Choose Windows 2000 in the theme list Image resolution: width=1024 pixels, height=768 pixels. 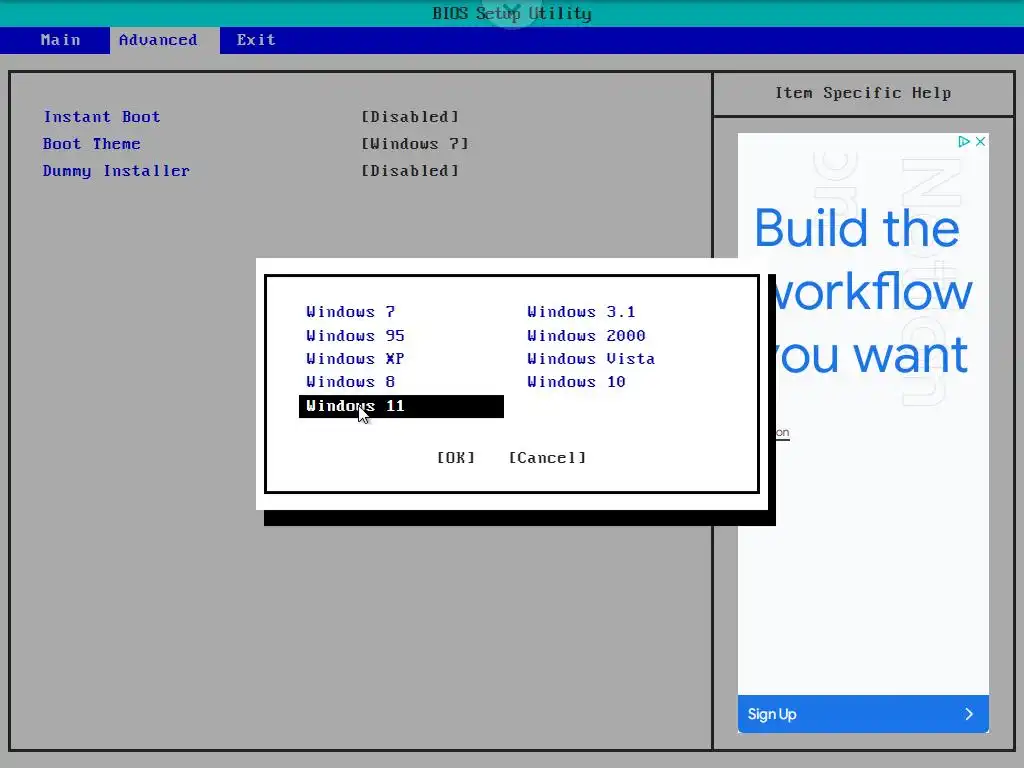tap(586, 336)
